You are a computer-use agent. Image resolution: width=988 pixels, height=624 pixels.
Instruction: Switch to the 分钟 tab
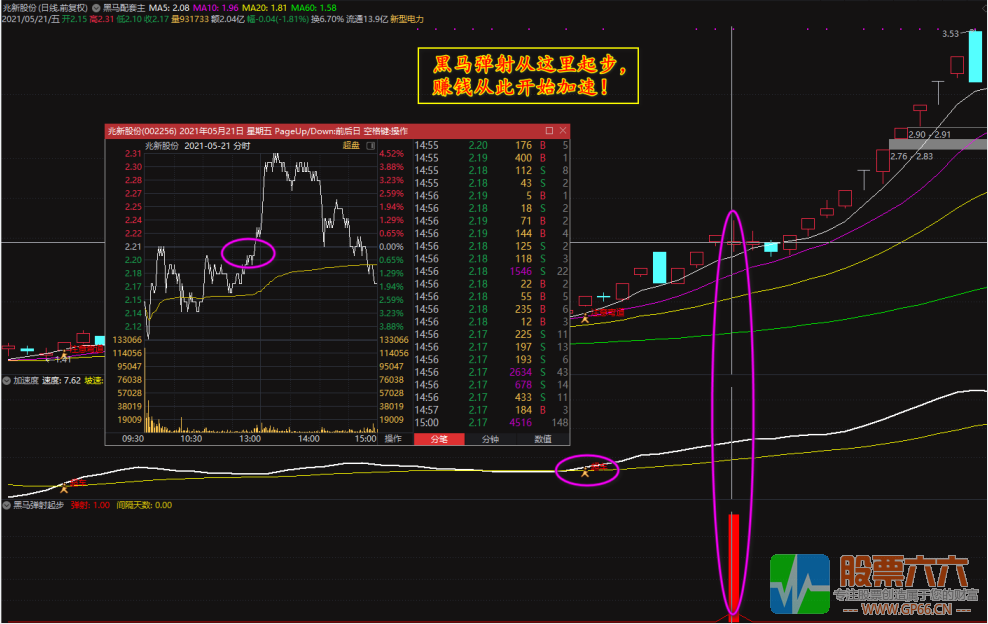tap(490, 439)
